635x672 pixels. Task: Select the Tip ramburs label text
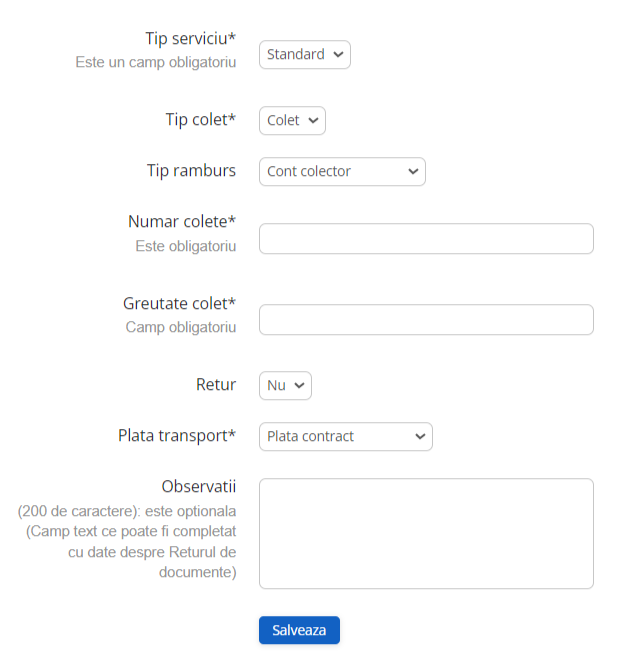pyautogui.click(x=191, y=171)
